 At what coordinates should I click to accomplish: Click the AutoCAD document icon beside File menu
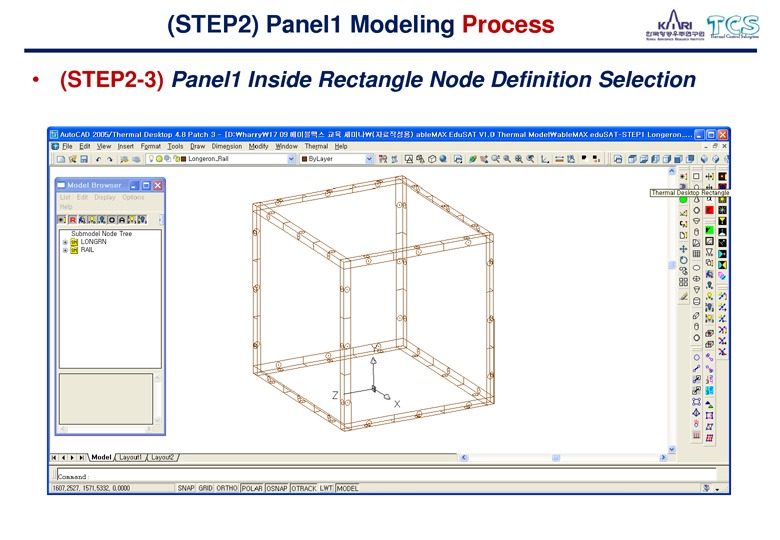pos(55,147)
